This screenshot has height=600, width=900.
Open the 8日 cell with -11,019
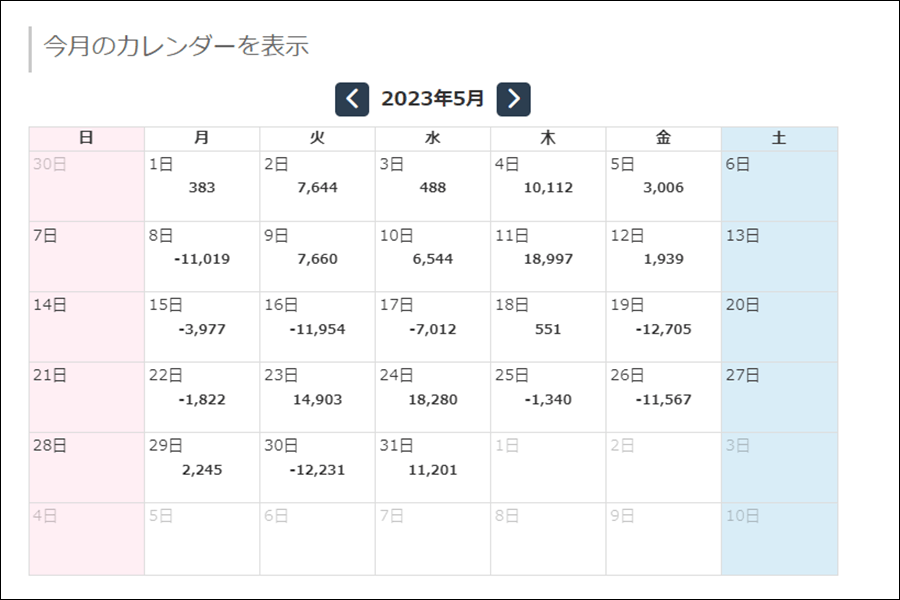pyautogui.click(x=202, y=257)
